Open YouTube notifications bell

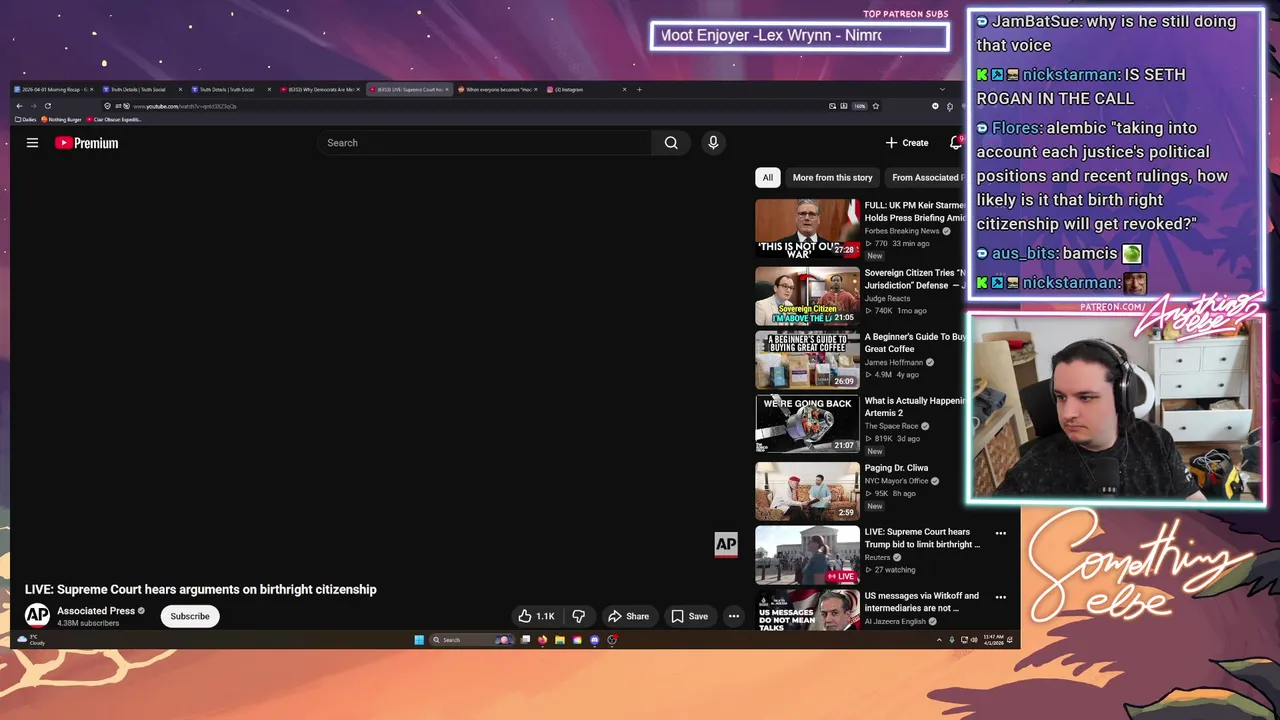pos(956,143)
